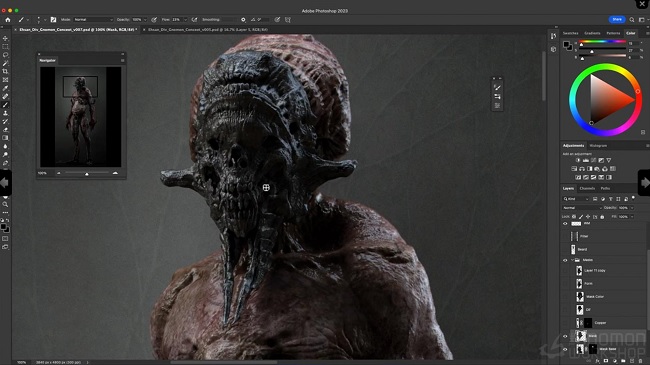This screenshot has height=365, width=650.
Task: Switch to the Patterns tab
Action: pyautogui.click(x=613, y=33)
